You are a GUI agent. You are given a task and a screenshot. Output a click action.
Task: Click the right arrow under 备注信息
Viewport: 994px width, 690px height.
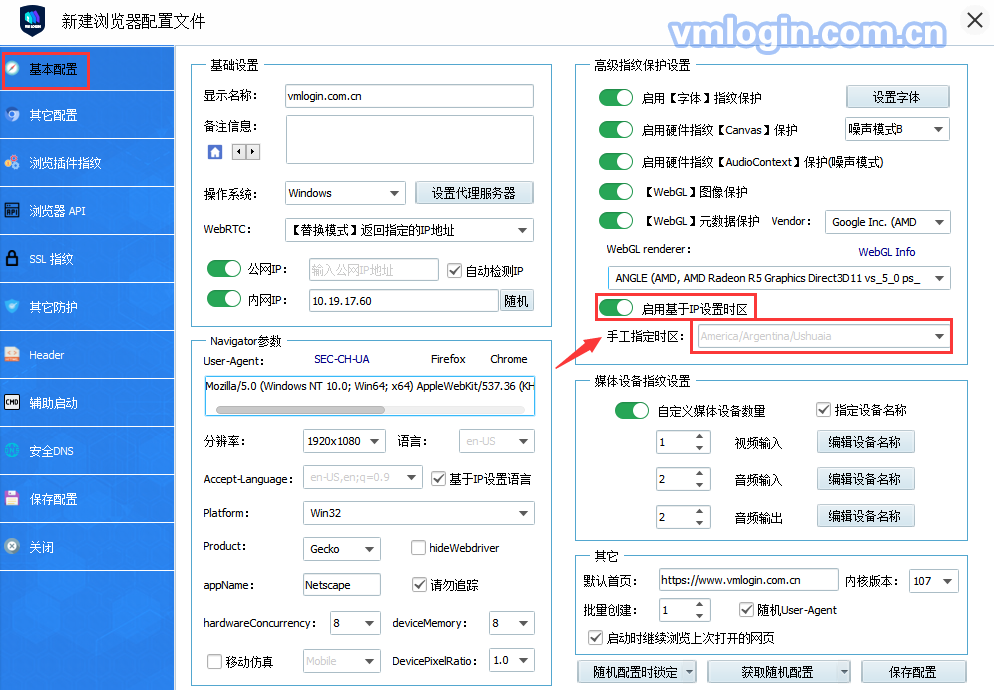253,152
